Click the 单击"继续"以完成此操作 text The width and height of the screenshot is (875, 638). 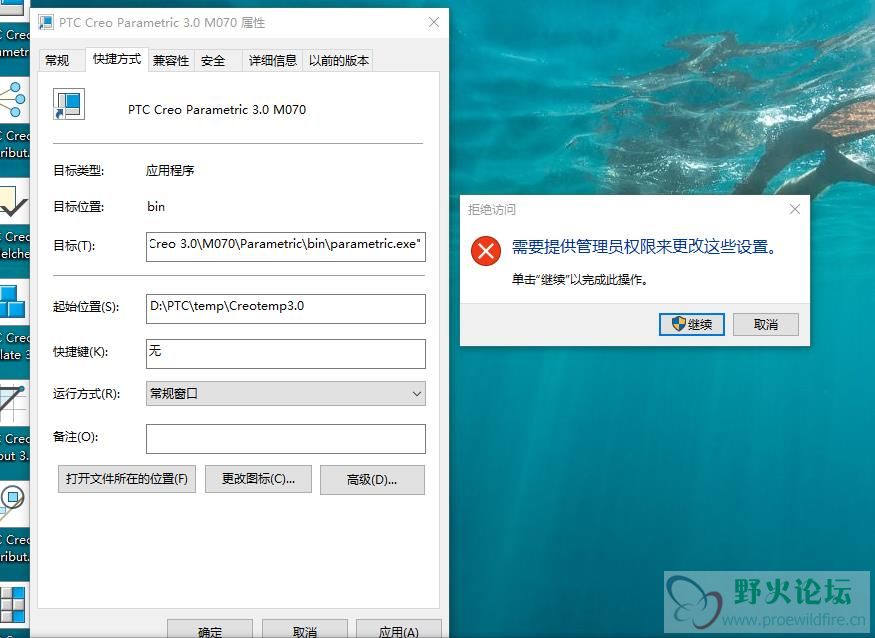(580, 279)
